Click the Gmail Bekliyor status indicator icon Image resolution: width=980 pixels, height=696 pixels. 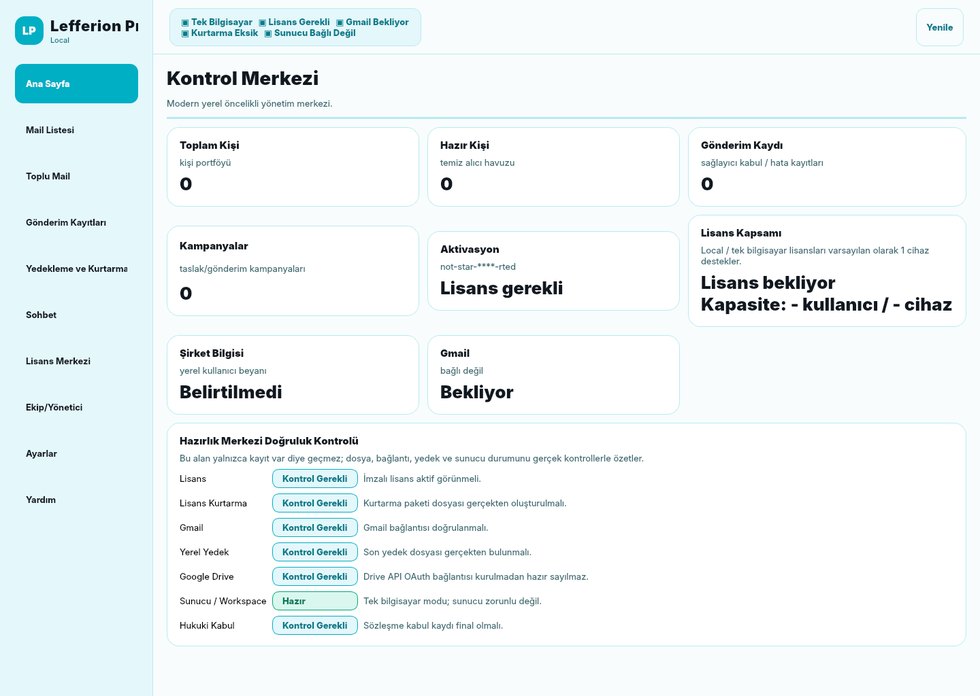pyautogui.click(x=340, y=22)
